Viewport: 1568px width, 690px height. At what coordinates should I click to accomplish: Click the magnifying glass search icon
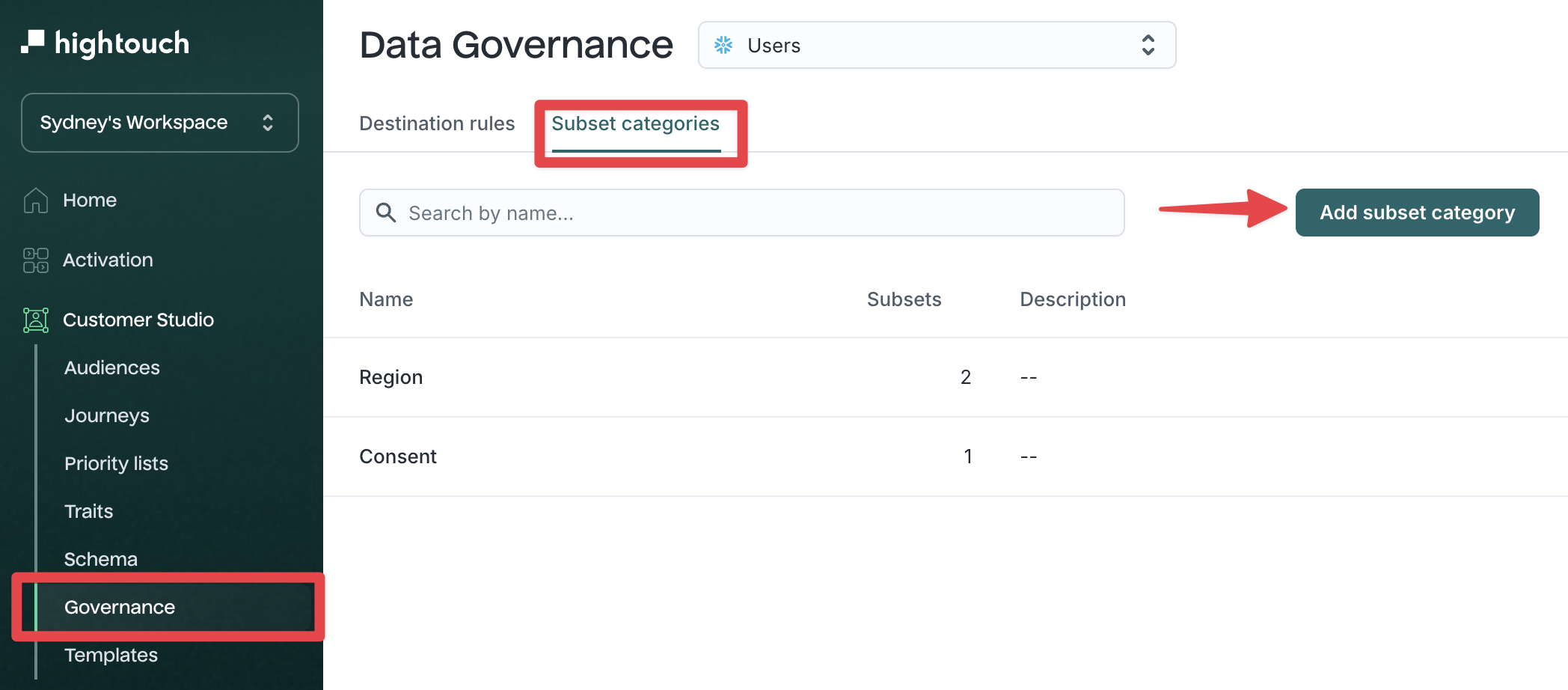[x=386, y=213]
